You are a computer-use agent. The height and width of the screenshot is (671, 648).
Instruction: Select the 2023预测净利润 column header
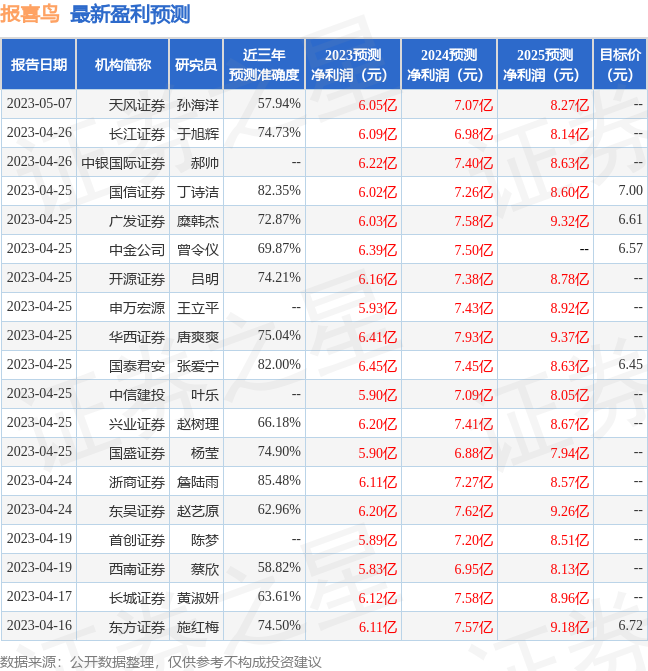353,65
